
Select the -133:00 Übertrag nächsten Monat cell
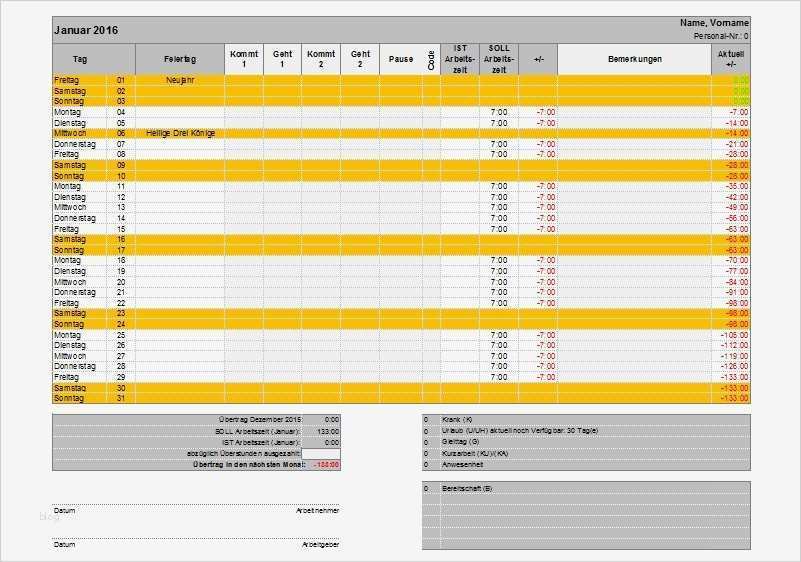(x=321, y=465)
